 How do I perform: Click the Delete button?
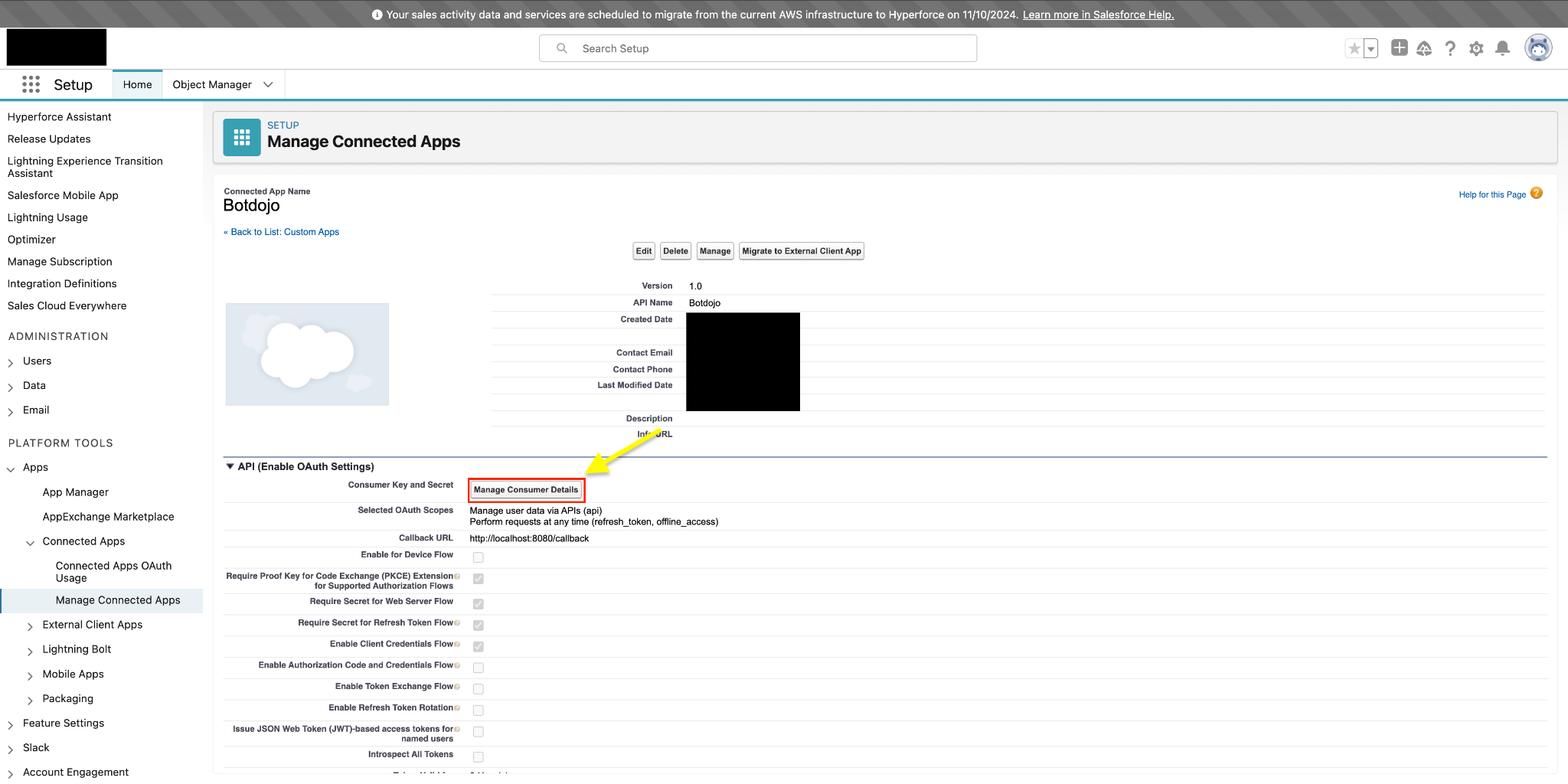(x=675, y=251)
